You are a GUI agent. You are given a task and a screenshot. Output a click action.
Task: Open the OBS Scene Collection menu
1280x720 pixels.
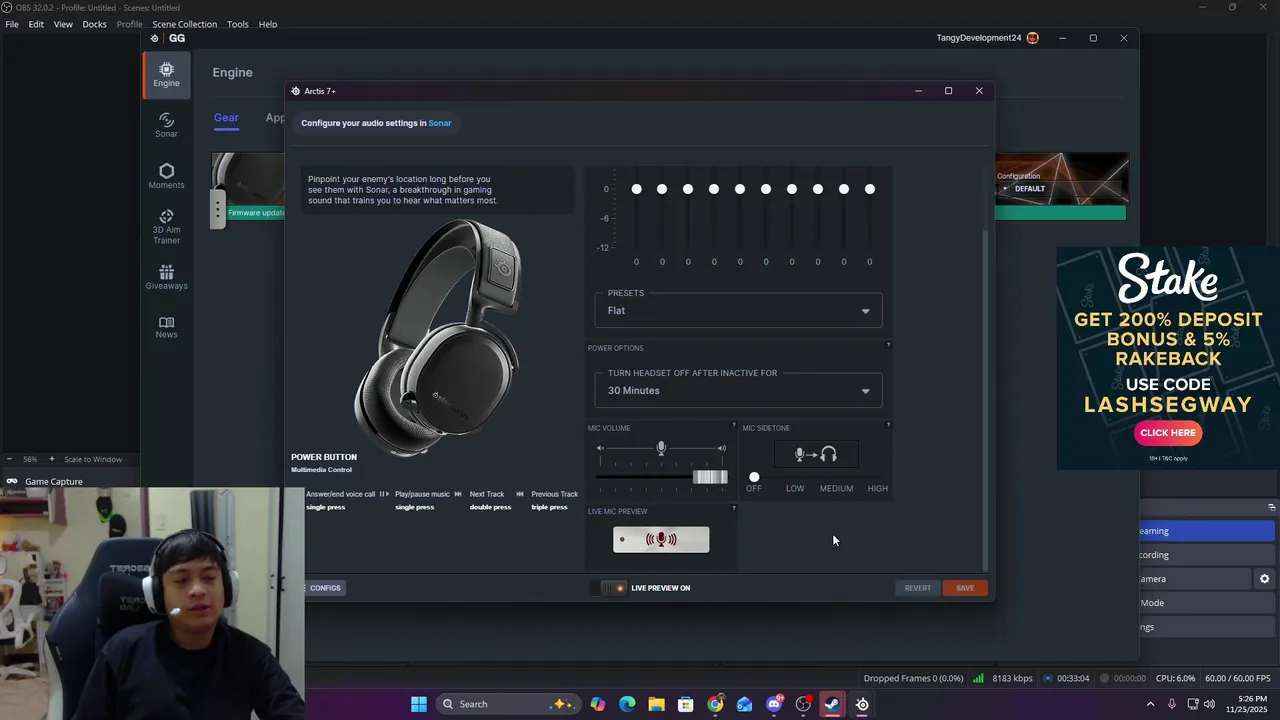click(x=184, y=24)
